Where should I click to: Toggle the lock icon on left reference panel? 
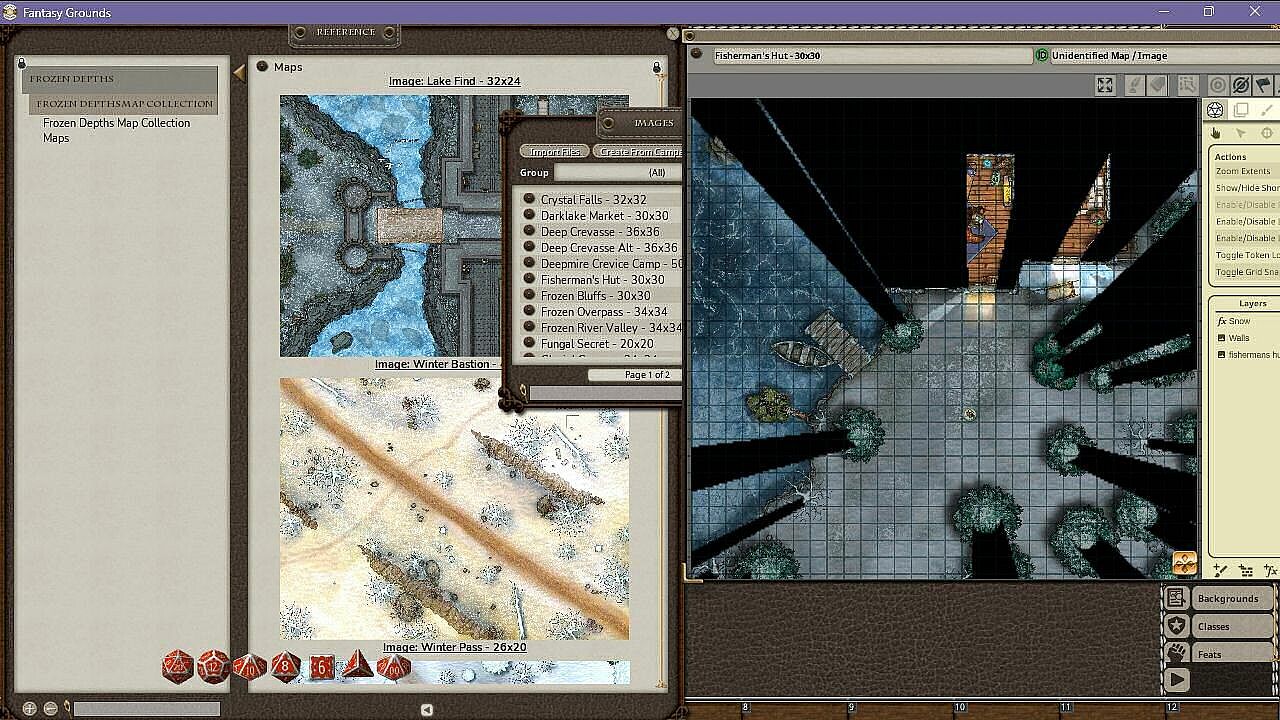click(22, 63)
